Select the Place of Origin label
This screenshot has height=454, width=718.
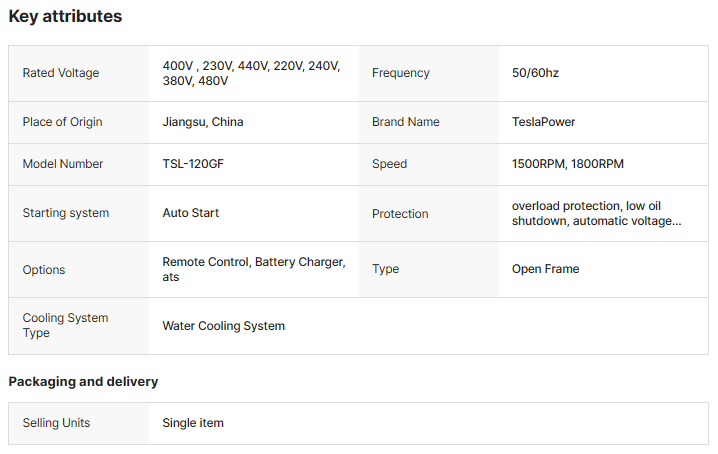[62, 122]
